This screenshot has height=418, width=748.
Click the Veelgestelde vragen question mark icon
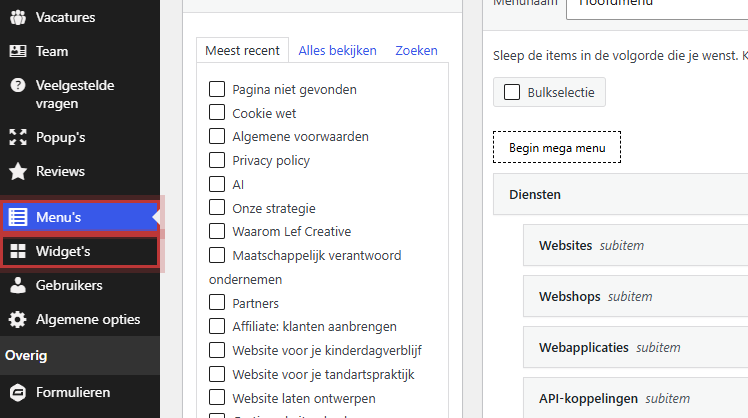(x=18, y=85)
